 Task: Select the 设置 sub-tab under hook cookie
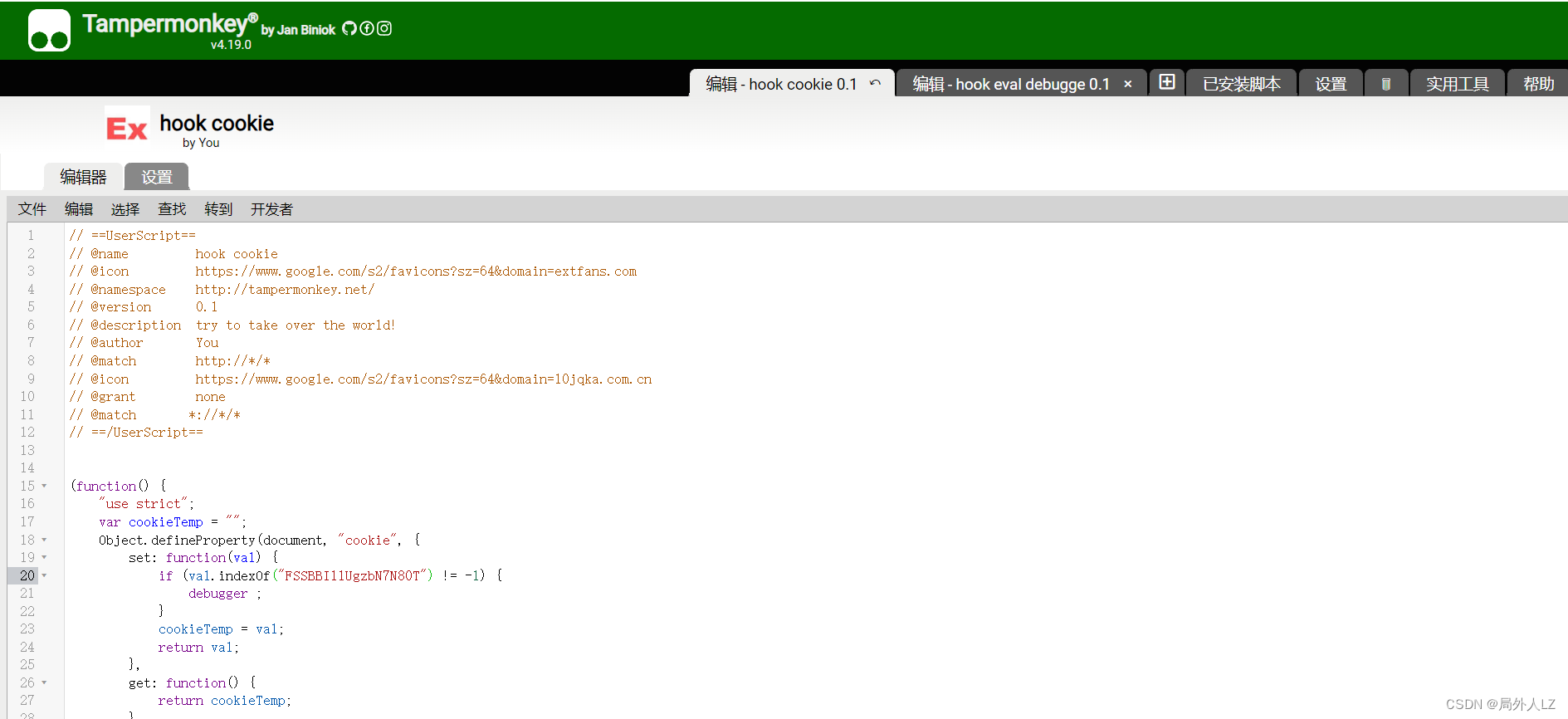pos(156,177)
